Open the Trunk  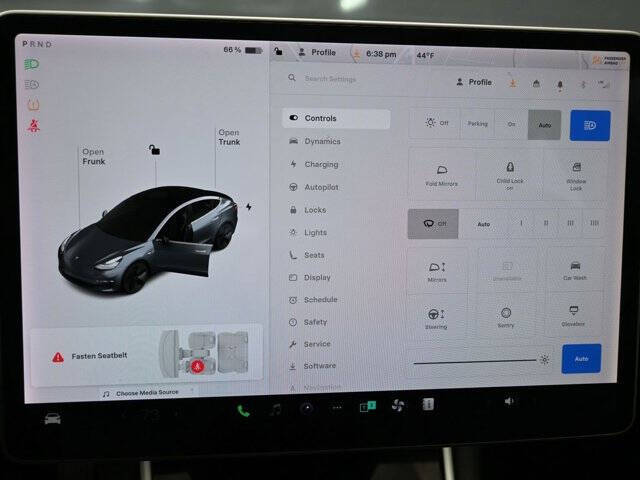(x=229, y=137)
